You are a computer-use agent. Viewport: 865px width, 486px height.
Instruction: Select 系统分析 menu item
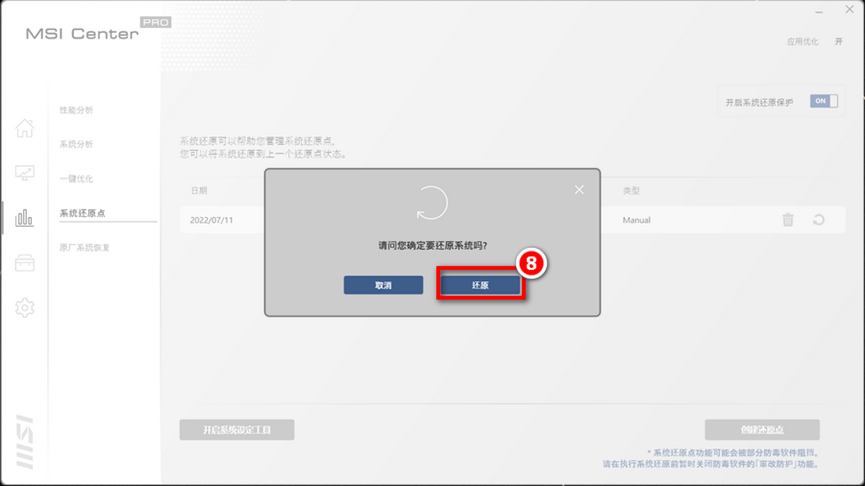point(77,144)
